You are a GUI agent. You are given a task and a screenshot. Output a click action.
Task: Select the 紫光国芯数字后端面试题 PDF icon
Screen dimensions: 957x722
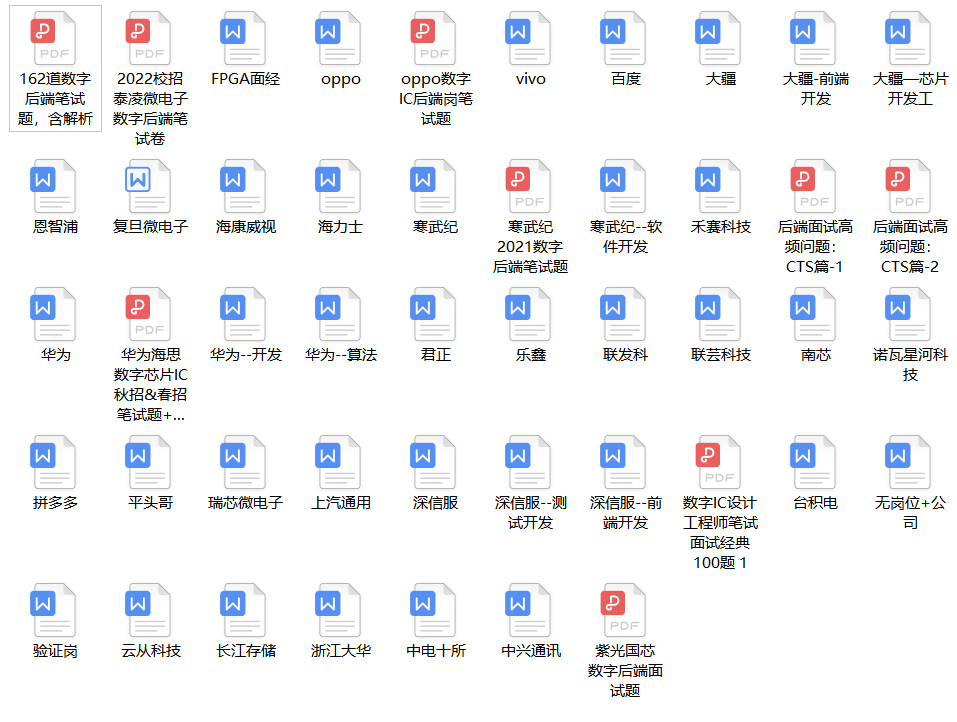[x=624, y=610]
